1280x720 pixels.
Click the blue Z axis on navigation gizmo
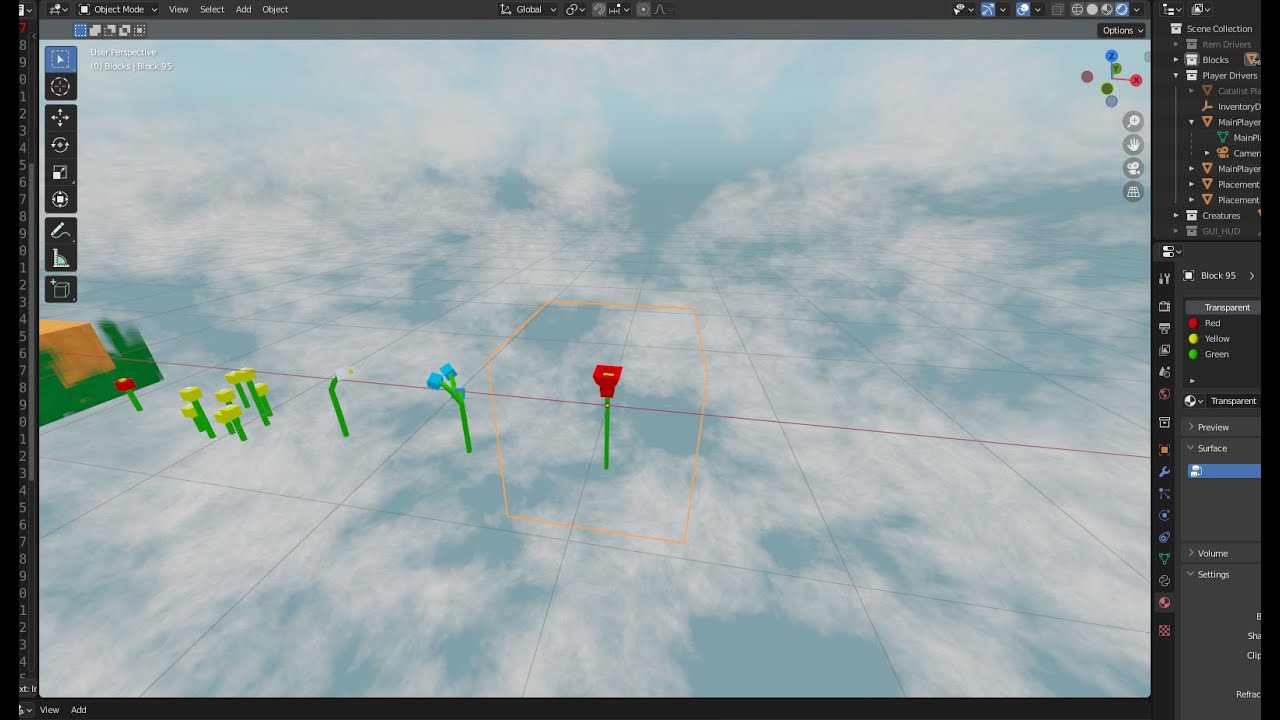coord(1112,56)
